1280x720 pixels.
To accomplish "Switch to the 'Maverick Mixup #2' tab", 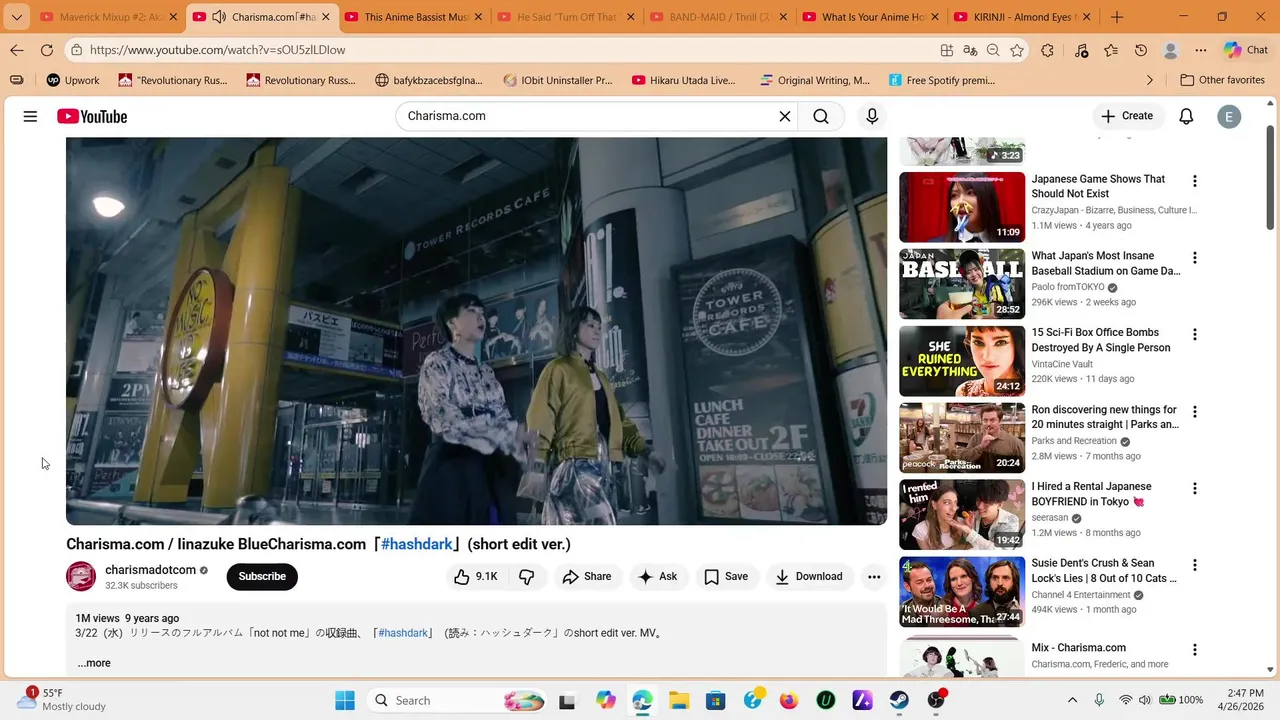I will [108, 17].
